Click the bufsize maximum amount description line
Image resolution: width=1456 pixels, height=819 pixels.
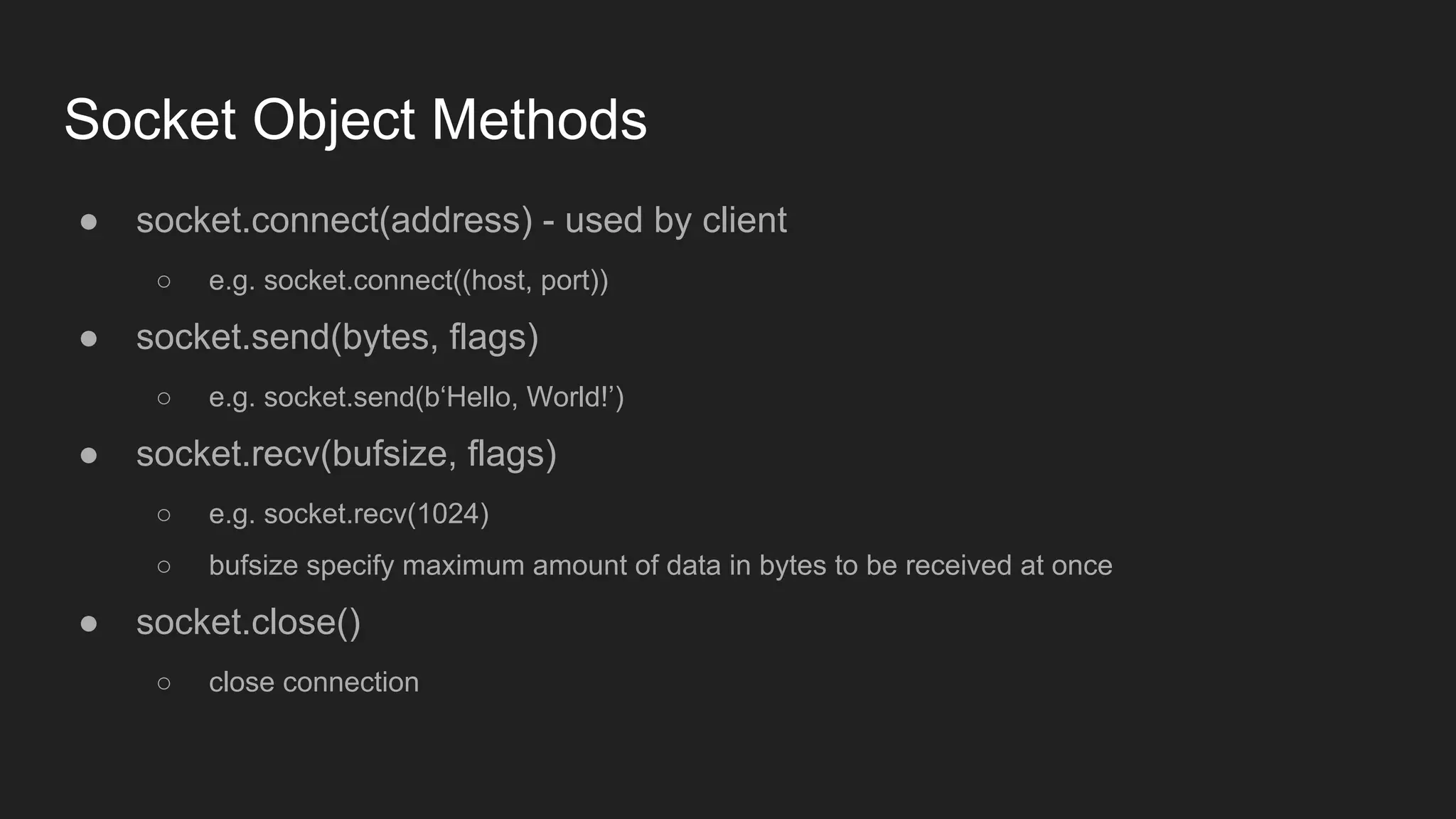tap(660, 566)
